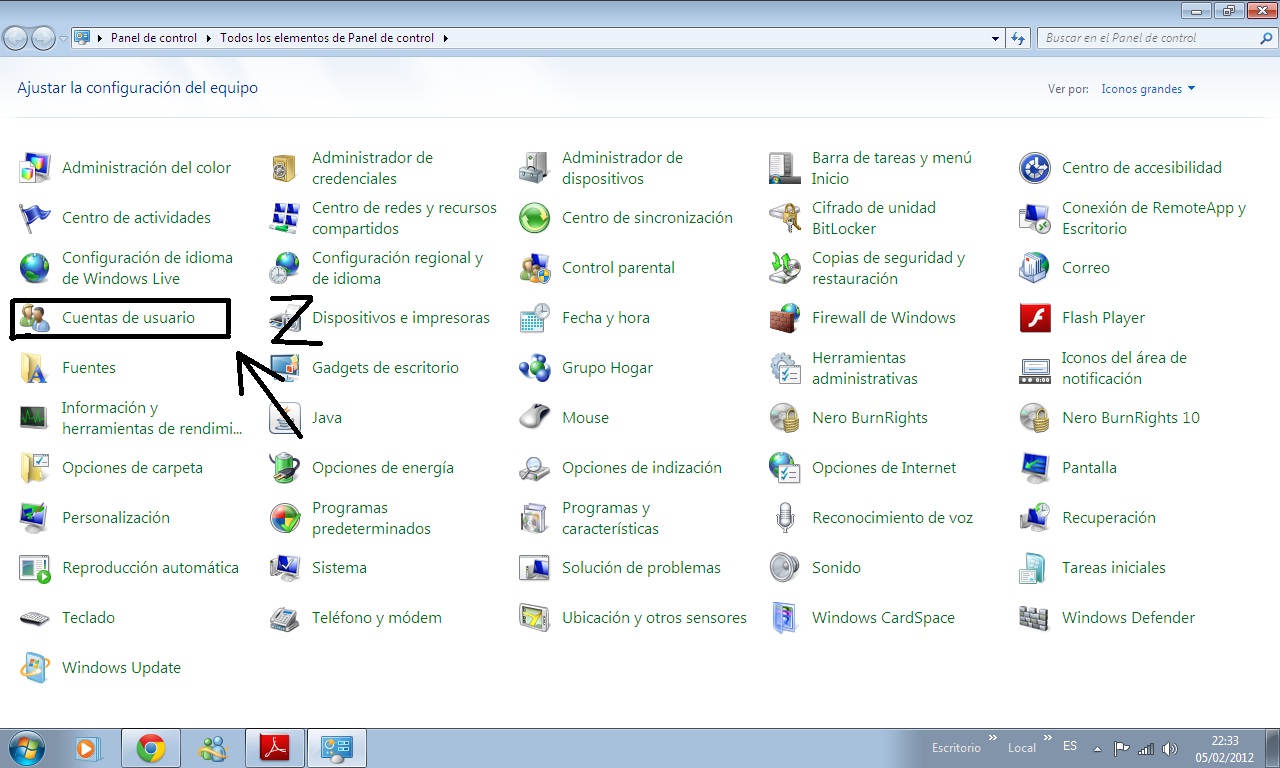Viewport: 1280px width, 768px height.
Task: Expand arrow after 'Panel de control' breadcrumb
Action: pyautogui.click(x=209, y=38)
